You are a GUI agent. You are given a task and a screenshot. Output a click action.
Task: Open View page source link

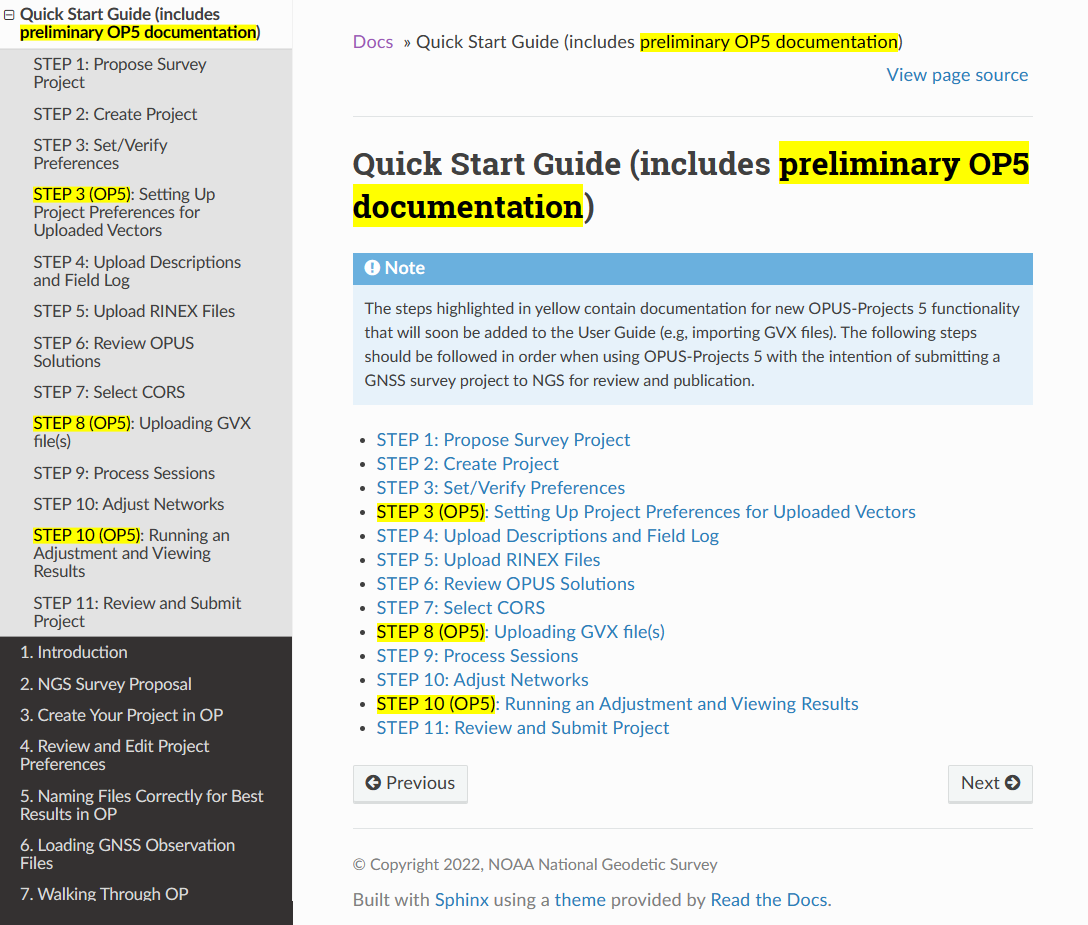[x=957, y=75]
